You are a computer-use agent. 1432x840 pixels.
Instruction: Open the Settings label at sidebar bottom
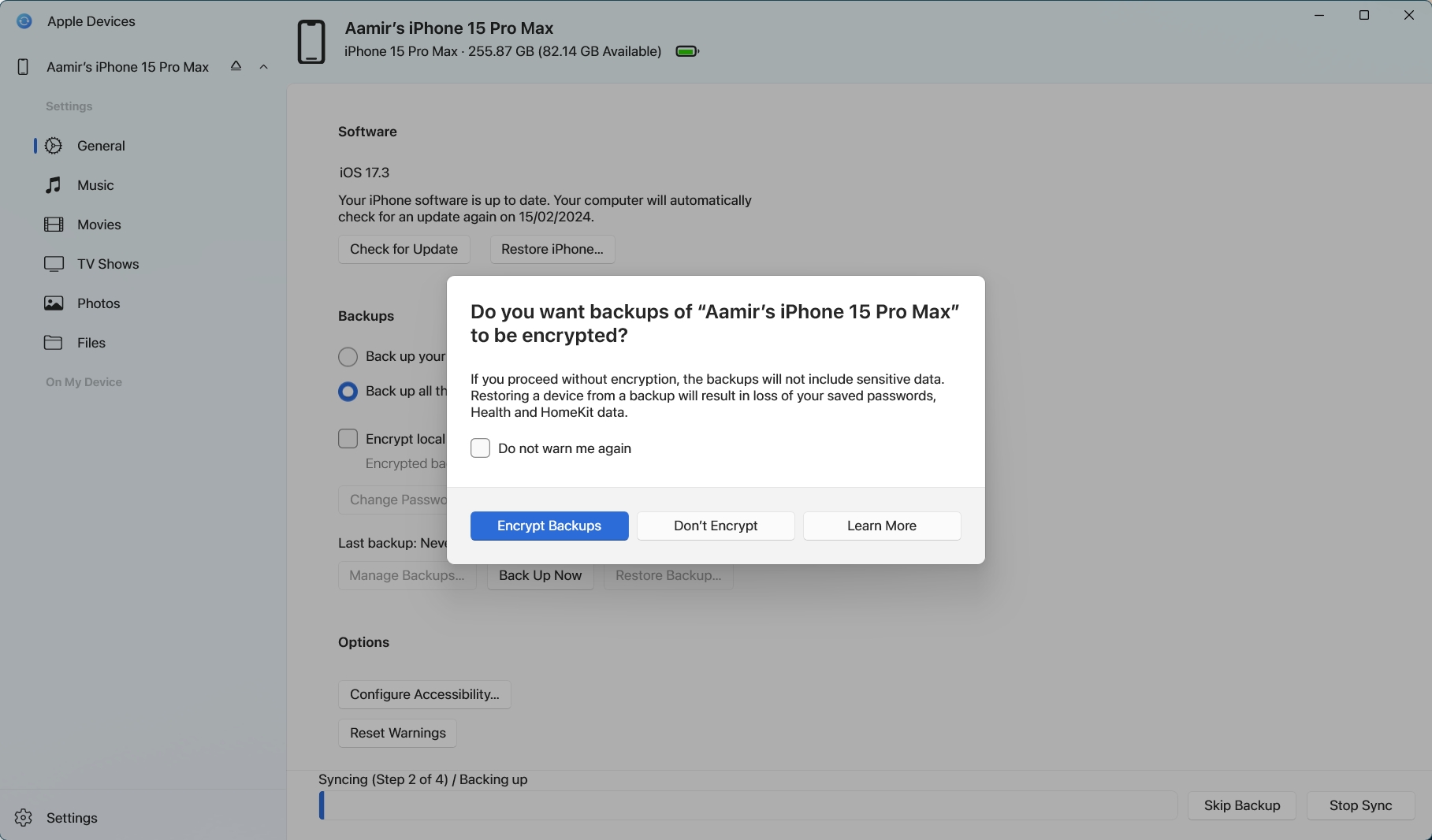(x=72, y=818)
